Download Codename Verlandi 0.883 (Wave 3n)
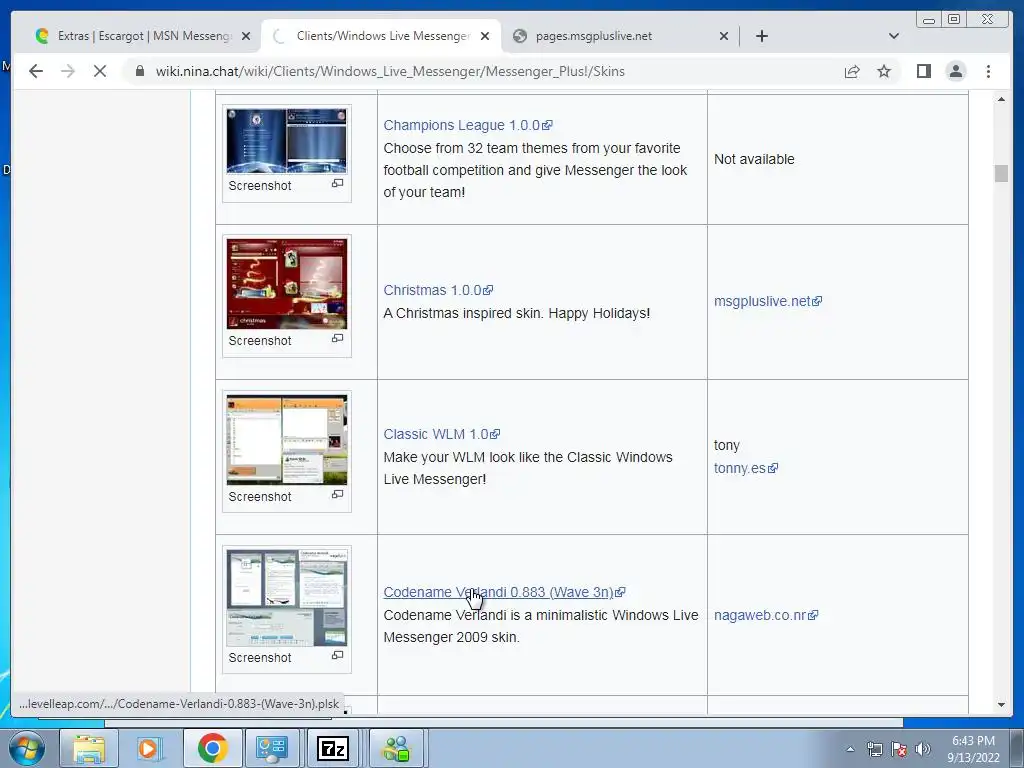The width and height of the screenshot is (1024, 768). [x=504, y=592]
